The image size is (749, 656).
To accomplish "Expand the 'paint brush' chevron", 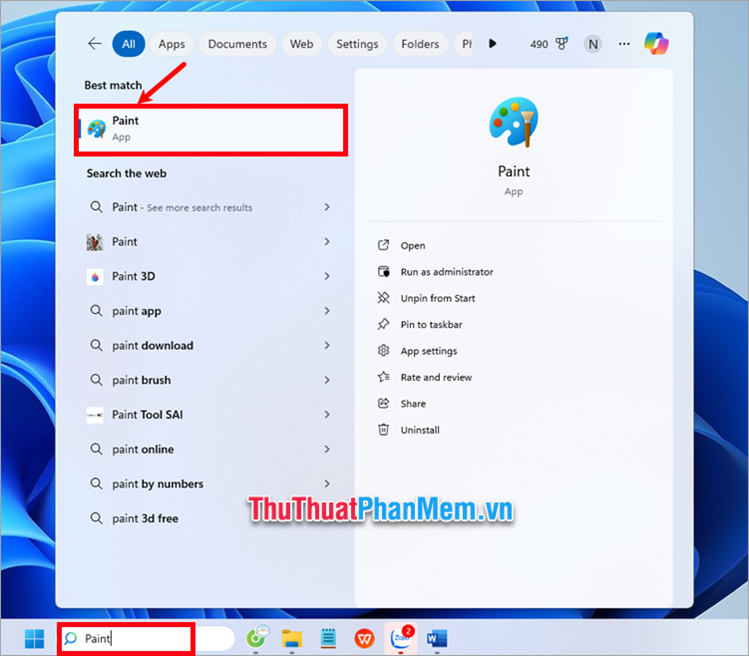I will coord(327,380).
